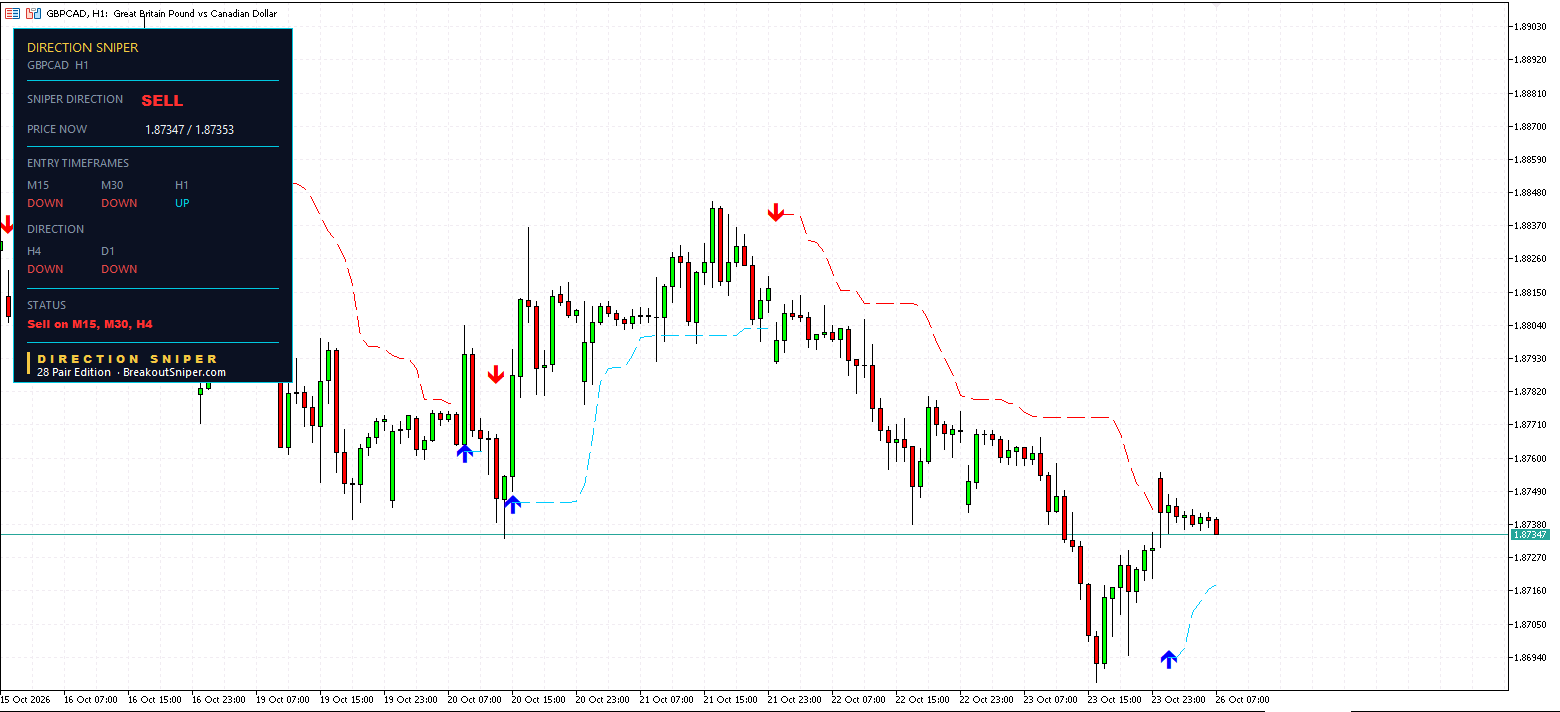Image resolution: width=1560 pixels, height=712 pixels.
Task: Click the status text Sell on M15, M30, H4
Action: pos(90,324)
